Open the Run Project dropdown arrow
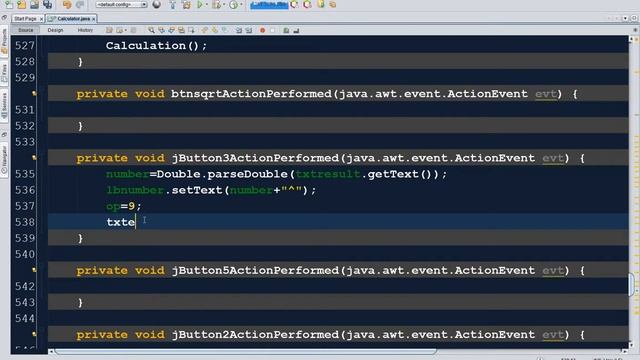The image size is (640, 360). coord(207,5)
